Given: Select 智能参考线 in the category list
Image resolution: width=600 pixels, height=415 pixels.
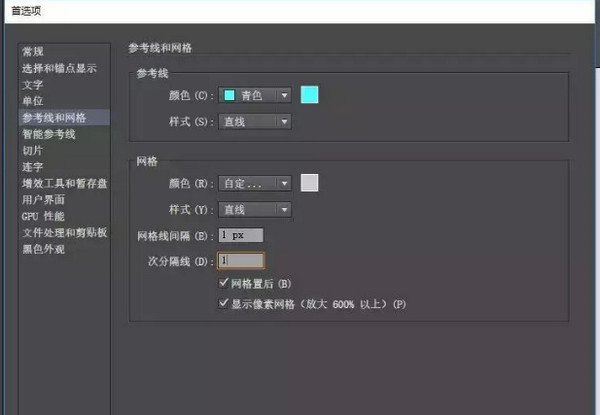Looking at the screenshot, I should pos(48,134).
